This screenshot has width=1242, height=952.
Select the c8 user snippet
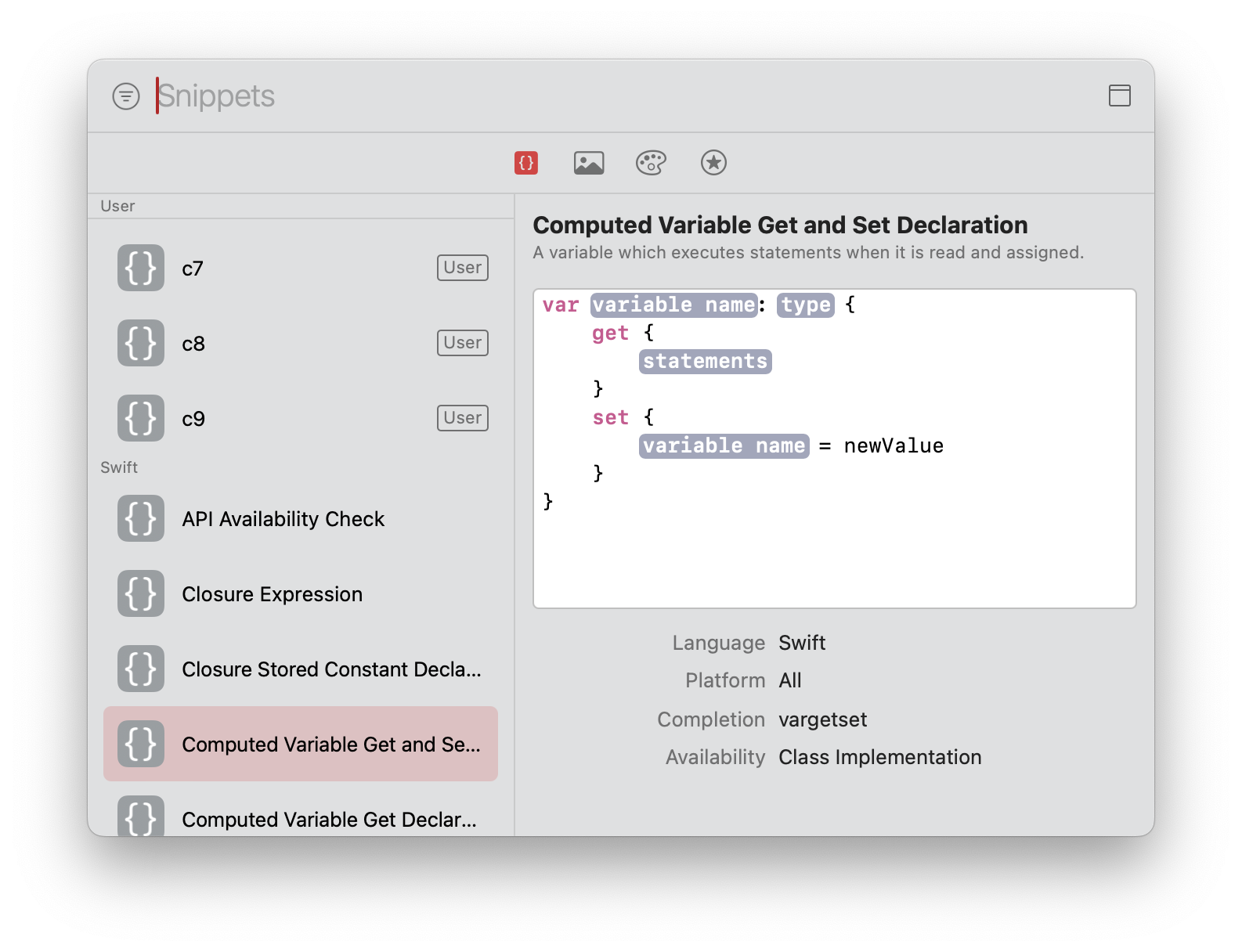click(301, 343)
